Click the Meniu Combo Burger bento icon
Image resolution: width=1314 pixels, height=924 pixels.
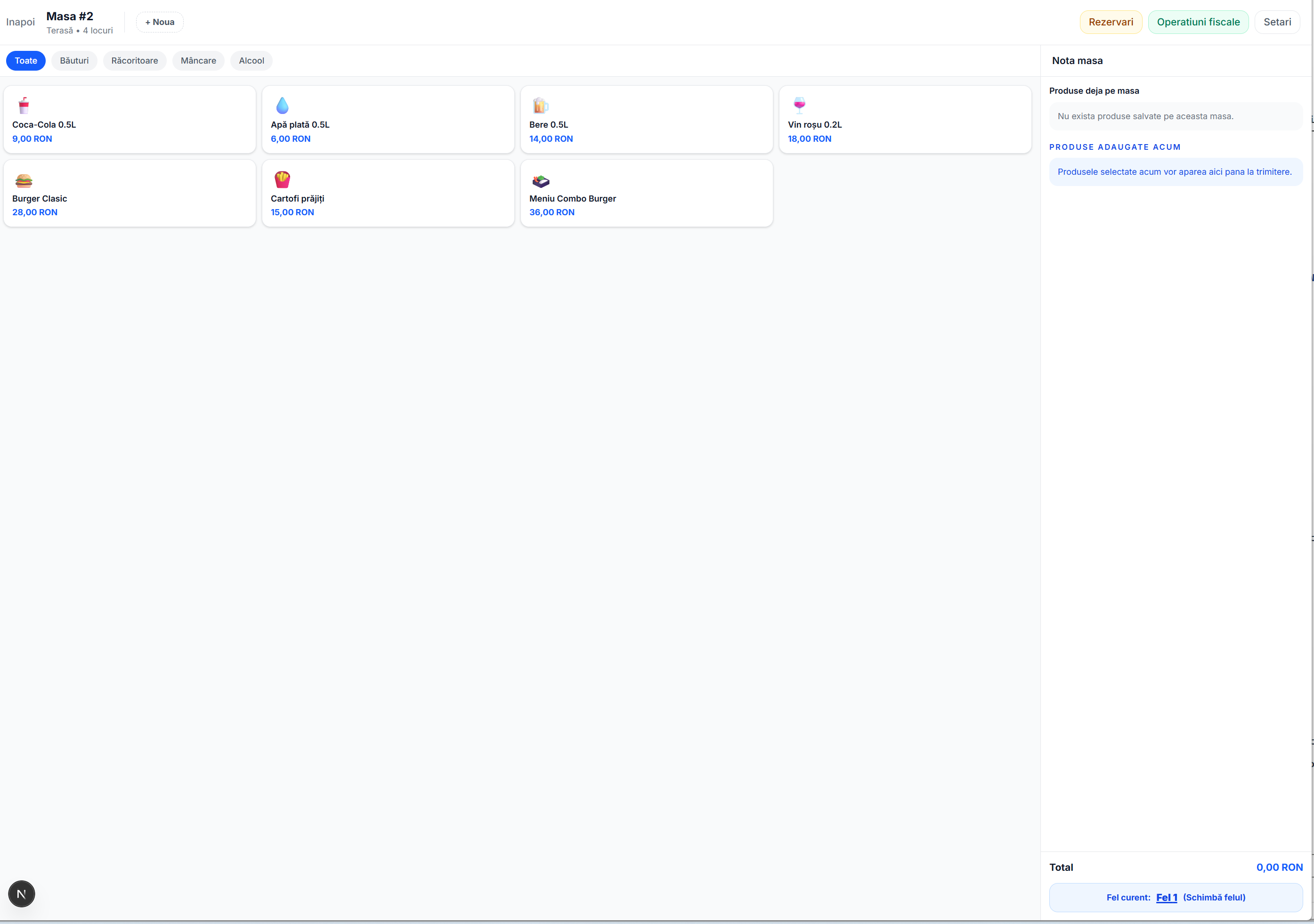tap(540, 181)
